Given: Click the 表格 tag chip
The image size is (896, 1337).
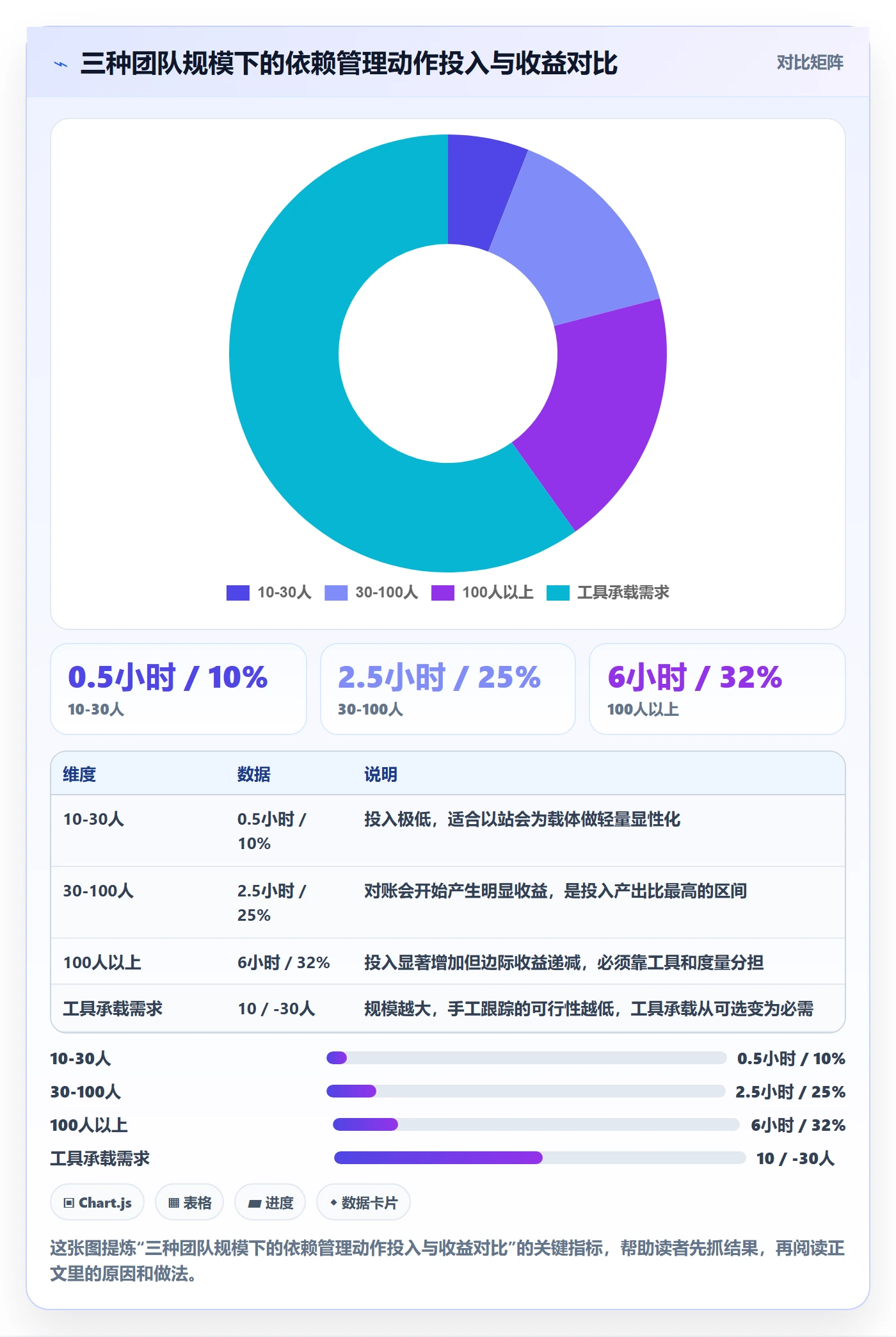Looking at the screenshot, I should [189, 1203].
